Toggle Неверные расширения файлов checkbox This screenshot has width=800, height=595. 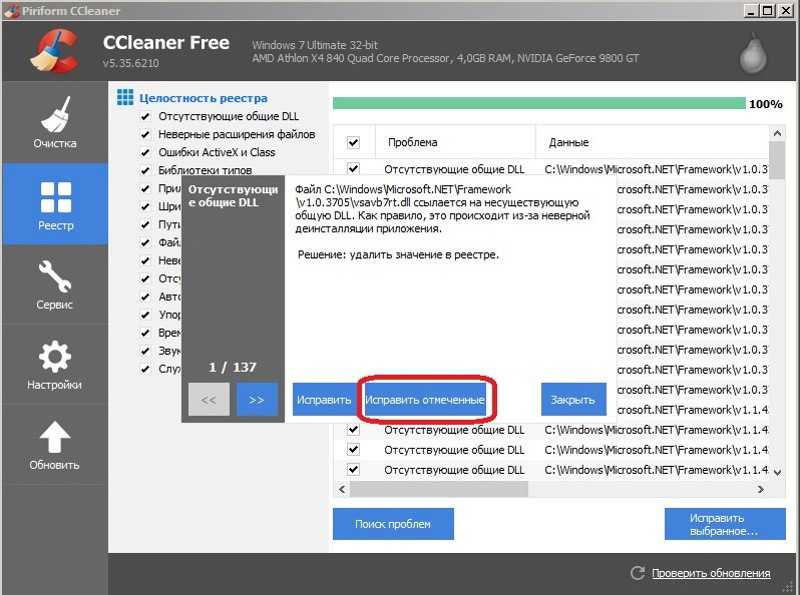click(x=145, y=134)
